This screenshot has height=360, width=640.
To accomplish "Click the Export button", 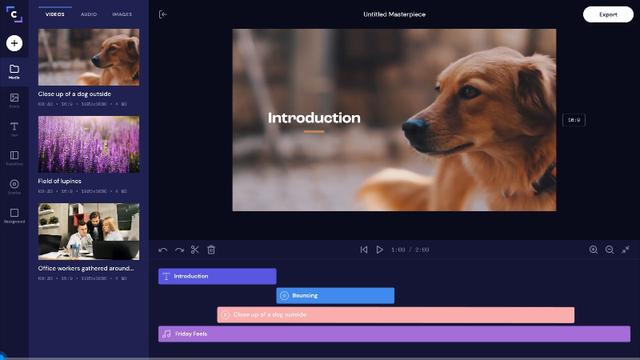I will [608, 15].
